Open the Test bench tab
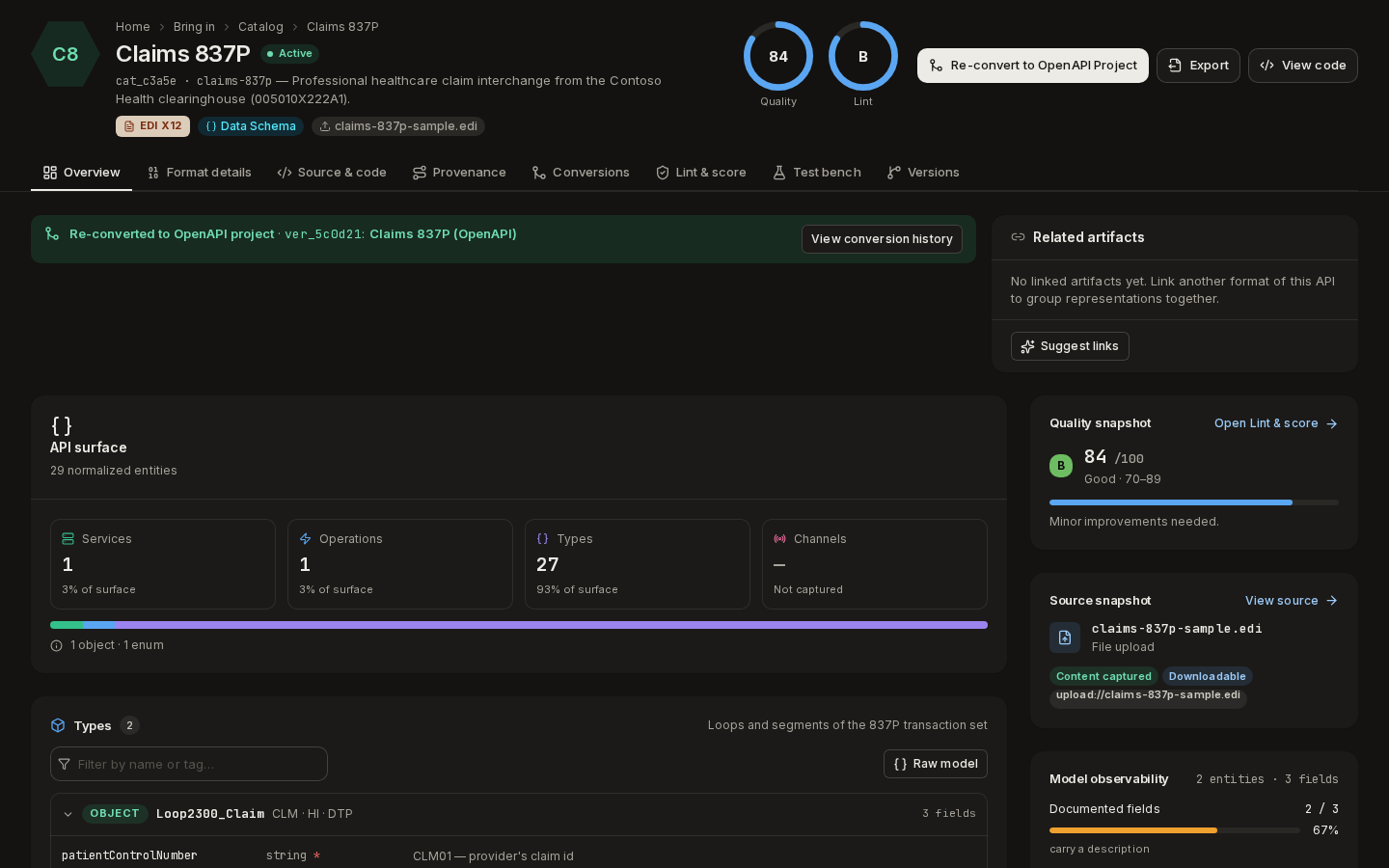 click(x=817, y=173)
